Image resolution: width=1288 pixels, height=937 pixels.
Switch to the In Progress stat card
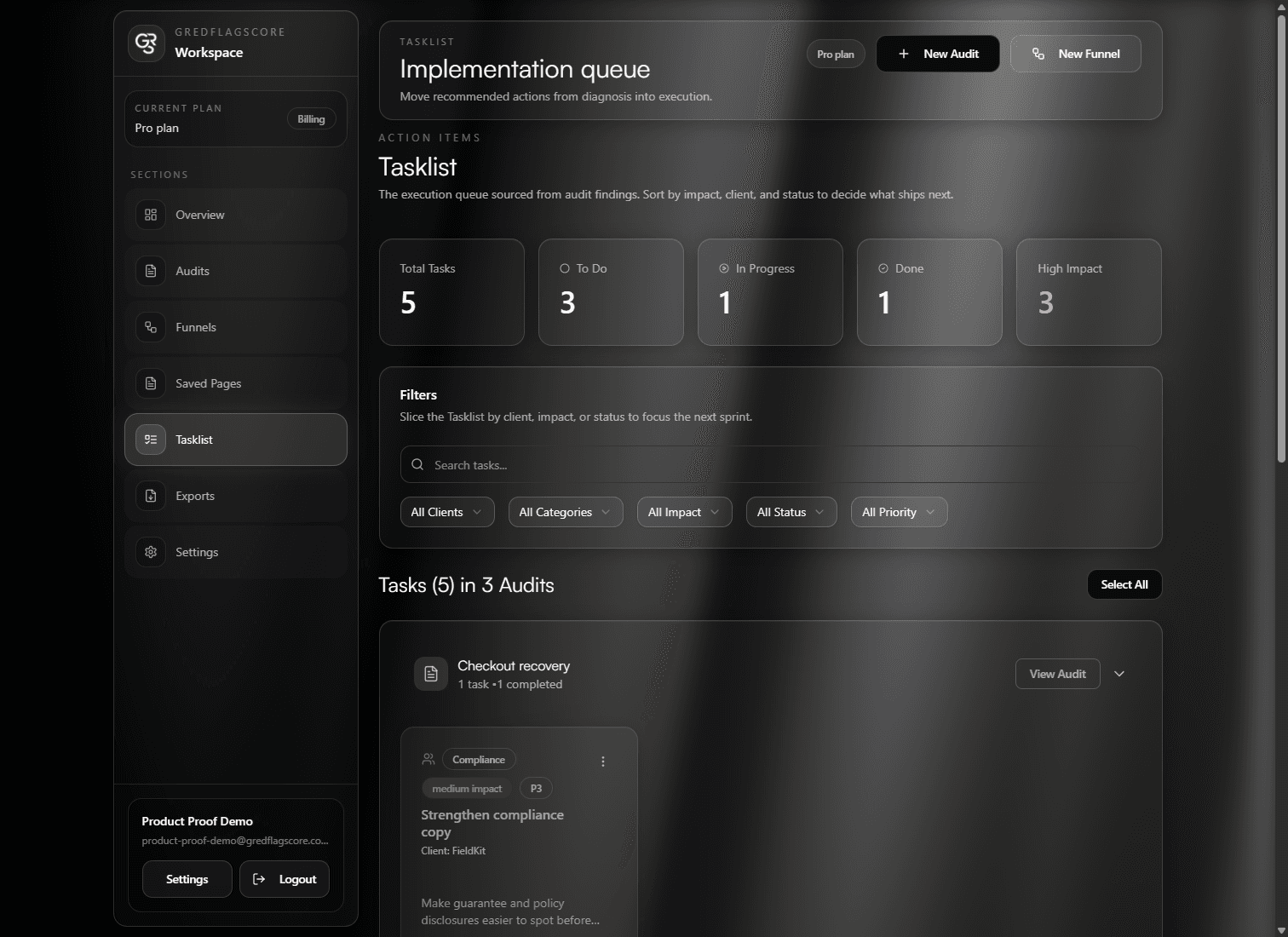point(769,292)
